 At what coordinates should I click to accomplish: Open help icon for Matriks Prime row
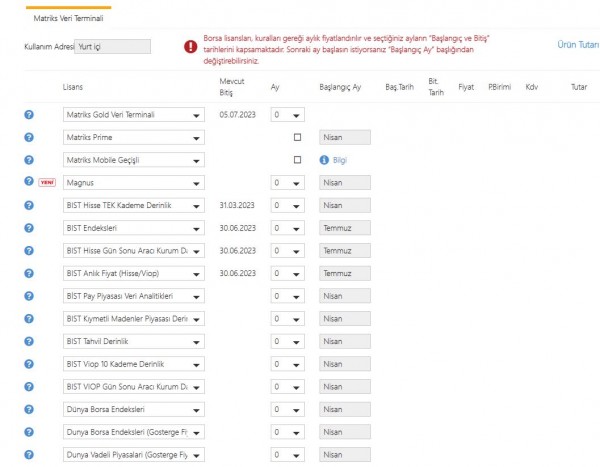29,137
